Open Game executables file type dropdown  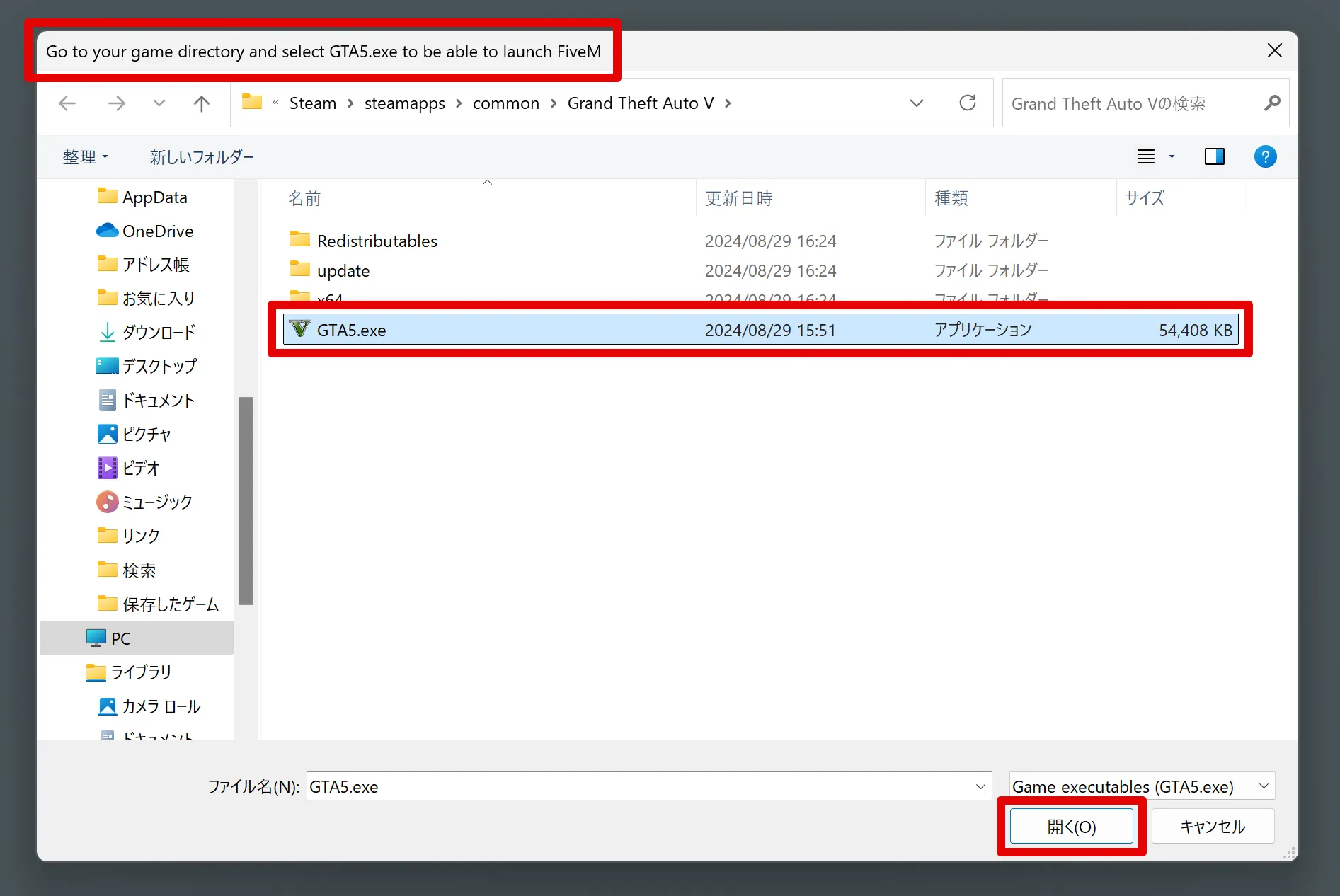(1142, 786)
